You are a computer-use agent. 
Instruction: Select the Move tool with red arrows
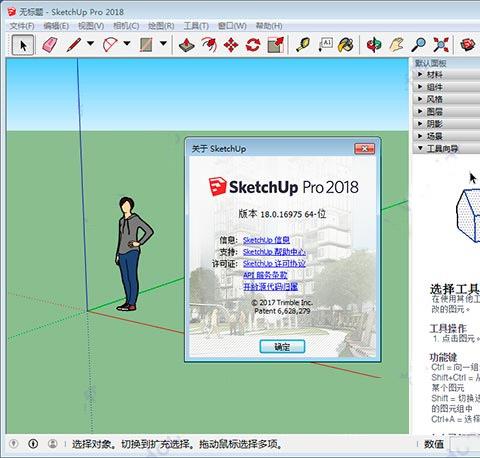231,45
